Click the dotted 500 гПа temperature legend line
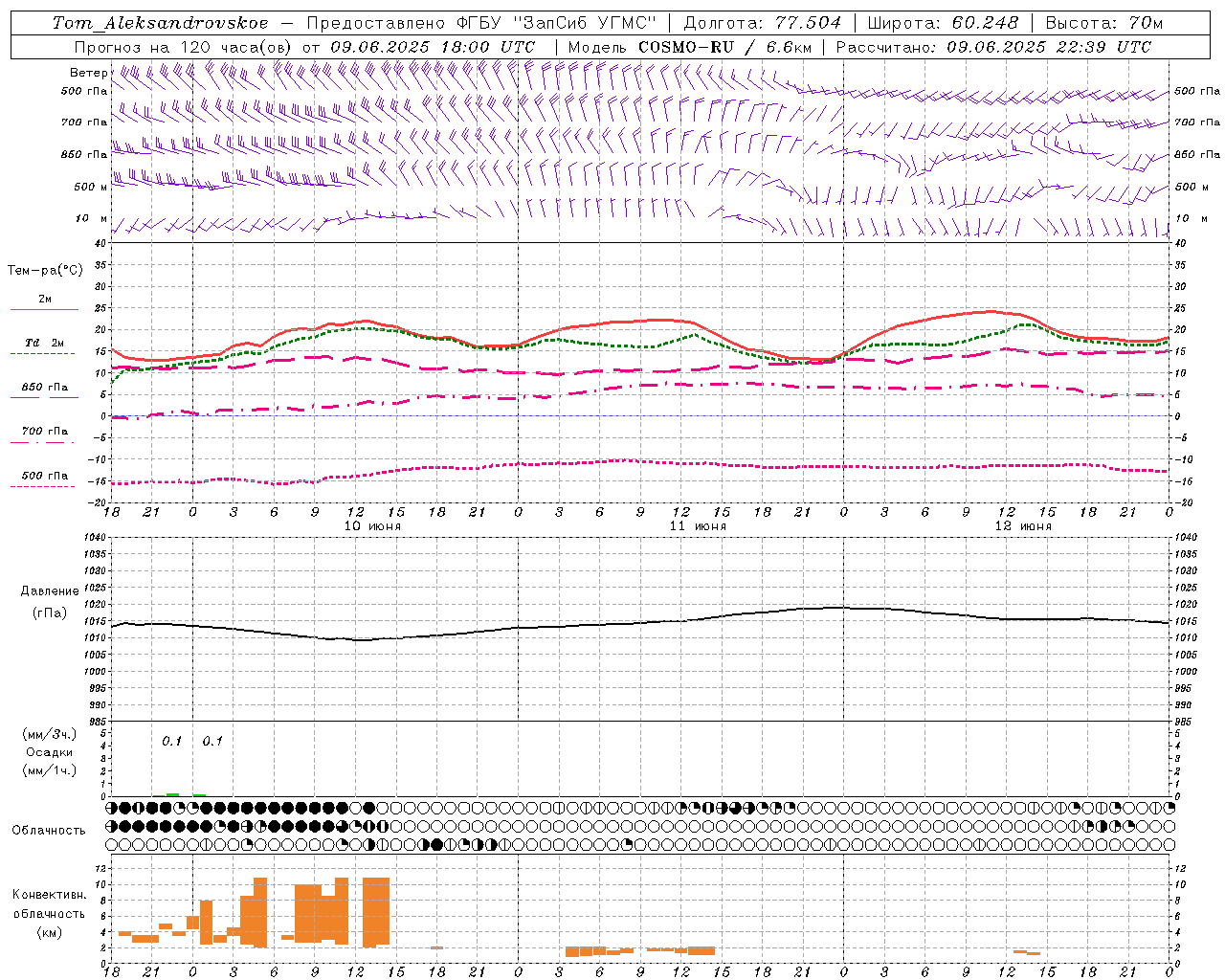 point(42,486)
